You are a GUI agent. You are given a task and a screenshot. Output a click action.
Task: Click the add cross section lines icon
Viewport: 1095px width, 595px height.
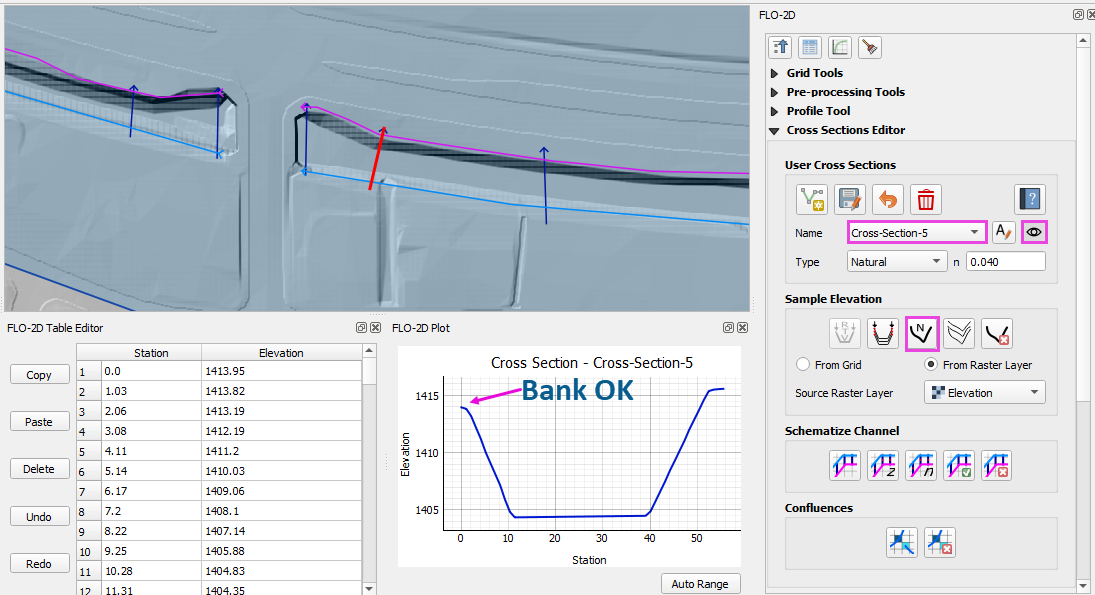tap(811, 200)
